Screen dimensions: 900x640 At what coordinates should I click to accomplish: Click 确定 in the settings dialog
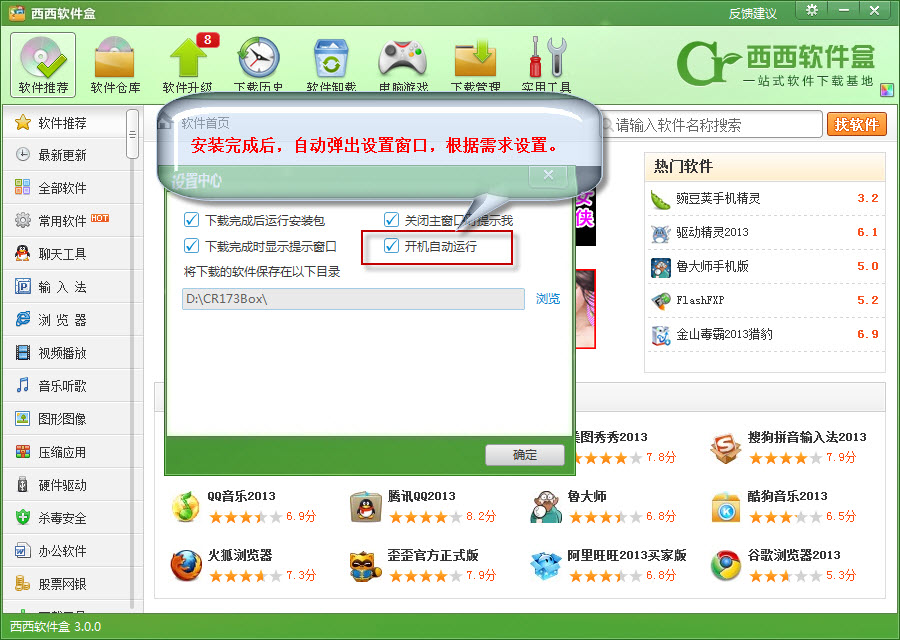coord(525,455)
